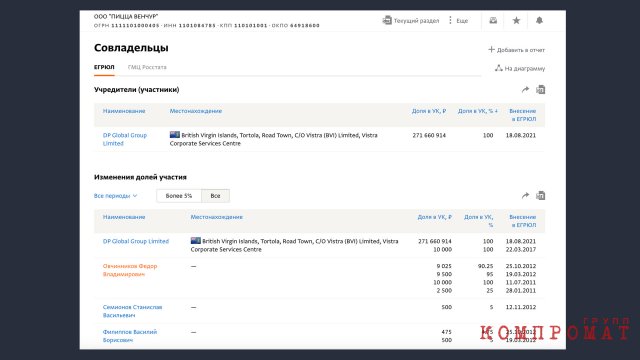
Task: Click the plus icon of Добавить в отчет
Action: click(491, 49)
